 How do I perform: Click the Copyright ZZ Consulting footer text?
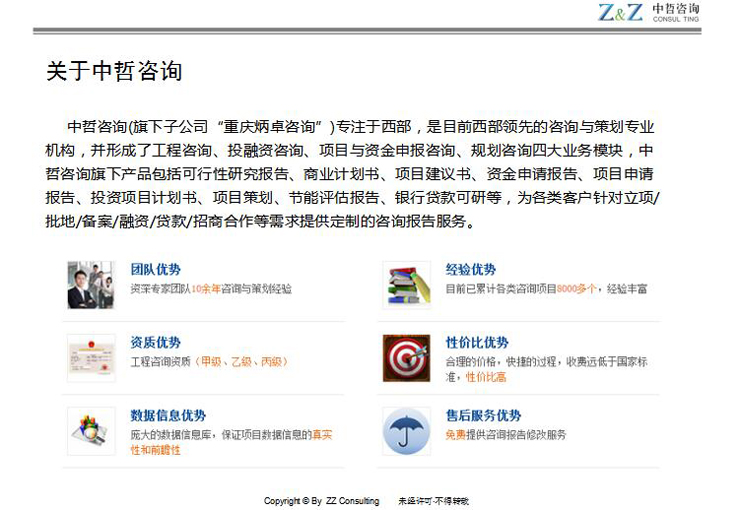[x=321, y=501]
